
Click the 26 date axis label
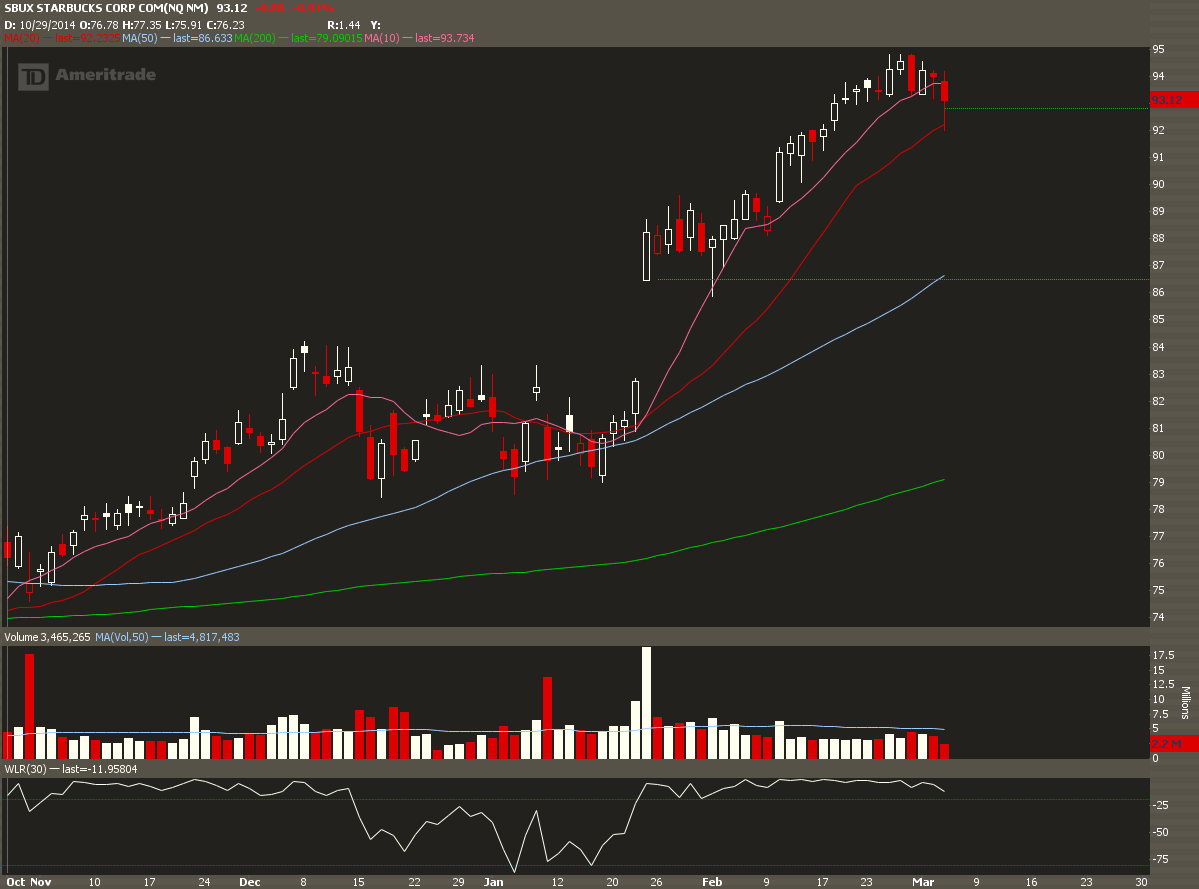[x=656, y=882]
